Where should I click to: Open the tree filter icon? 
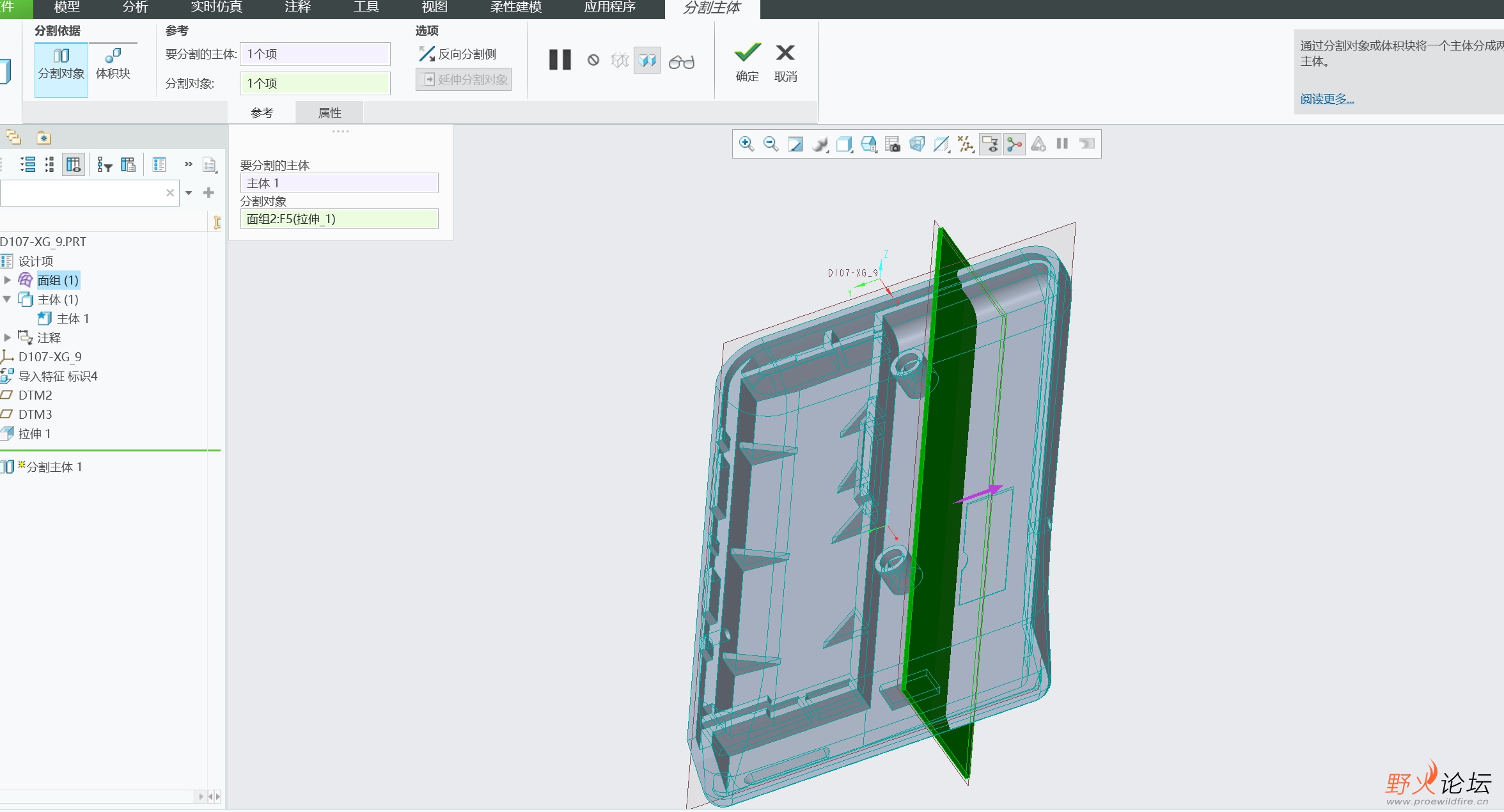point(104,165)
